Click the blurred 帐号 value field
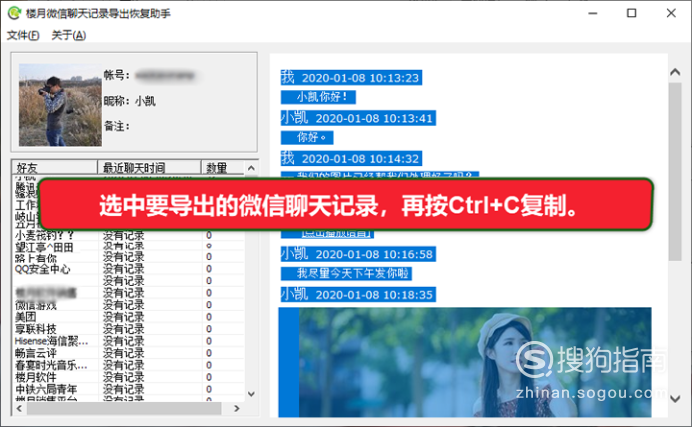692x427 pixels. [x=165, y=75]
